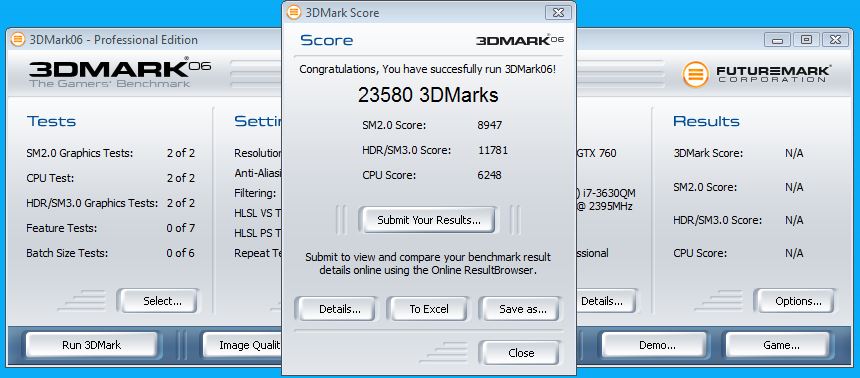Close the Score dialog via Close button
860x378 pixels.
click(520, 353)
